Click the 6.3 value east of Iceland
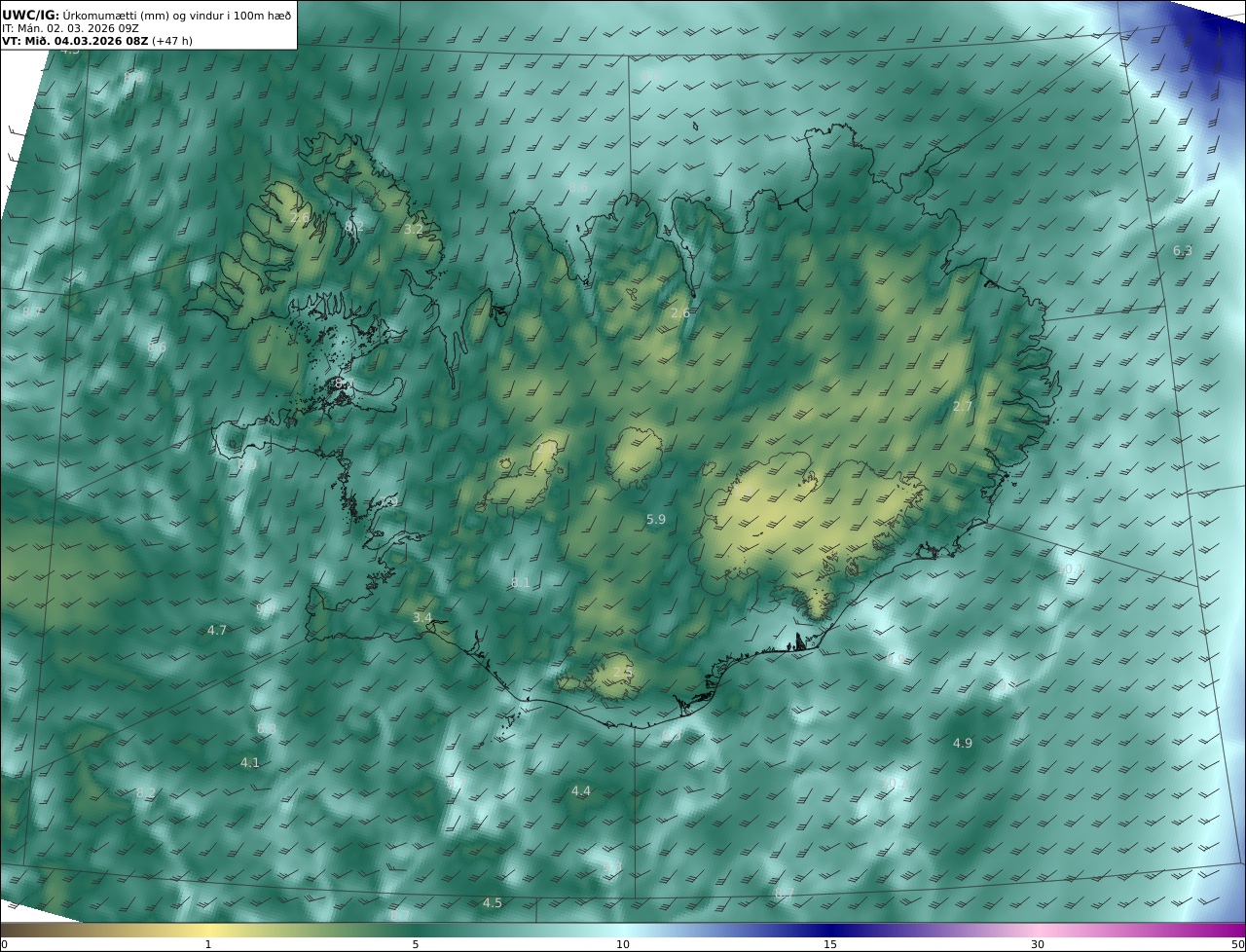1246x952 pixels. point(1182,251)
